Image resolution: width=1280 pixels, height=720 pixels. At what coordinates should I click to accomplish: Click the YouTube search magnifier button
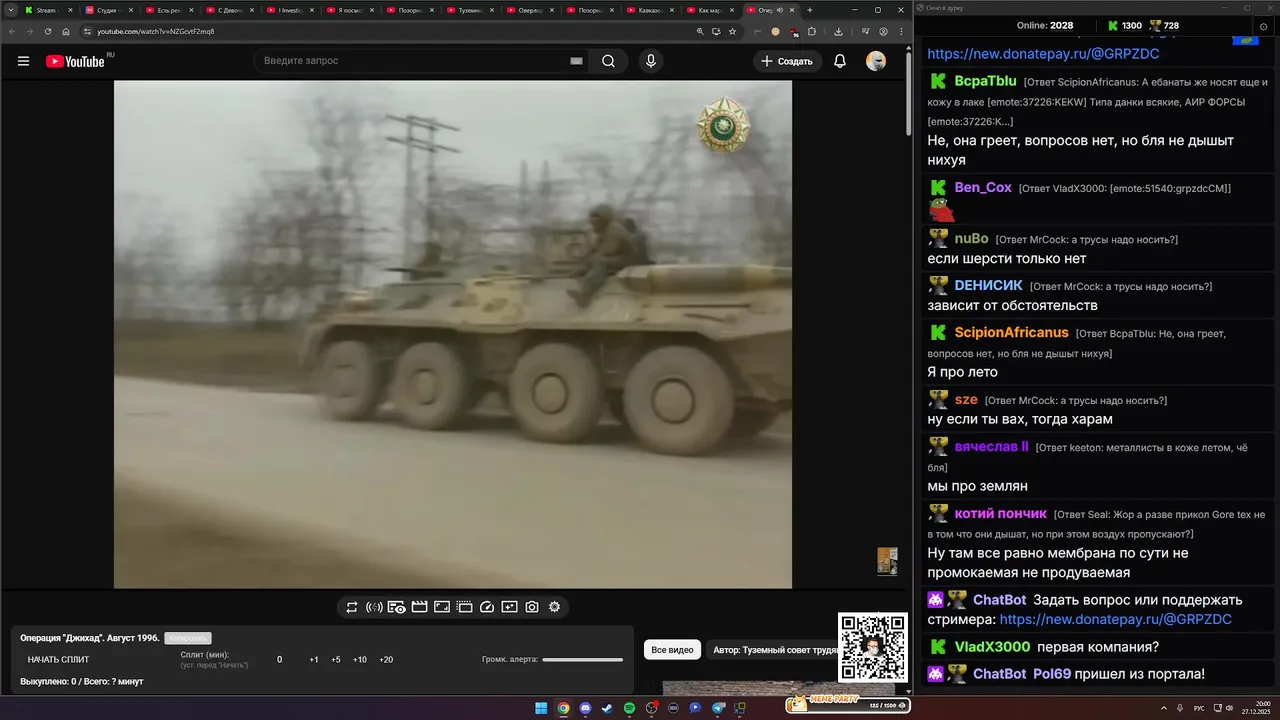608,61
